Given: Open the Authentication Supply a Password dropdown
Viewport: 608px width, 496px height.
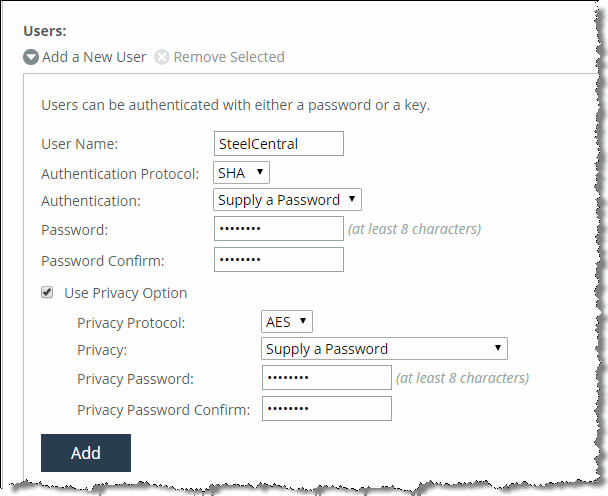Looking at the screenshot, I should (287, 200).
